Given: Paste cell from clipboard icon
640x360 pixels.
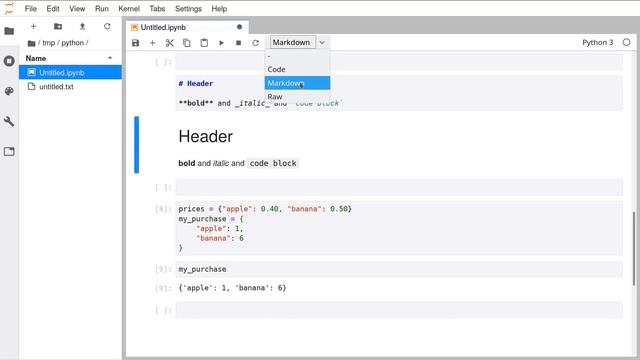Looking at the screenshot, I should [x=204, y=42].
